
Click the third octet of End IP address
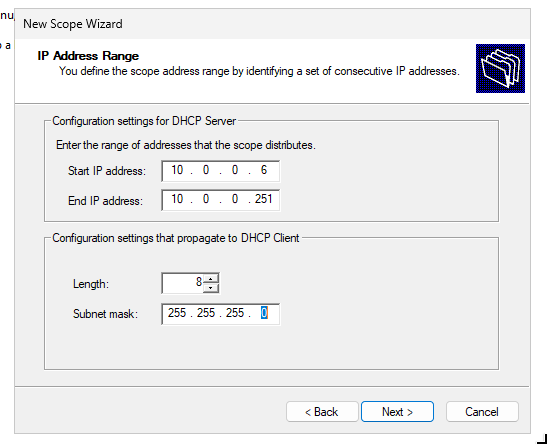[235, 199]
